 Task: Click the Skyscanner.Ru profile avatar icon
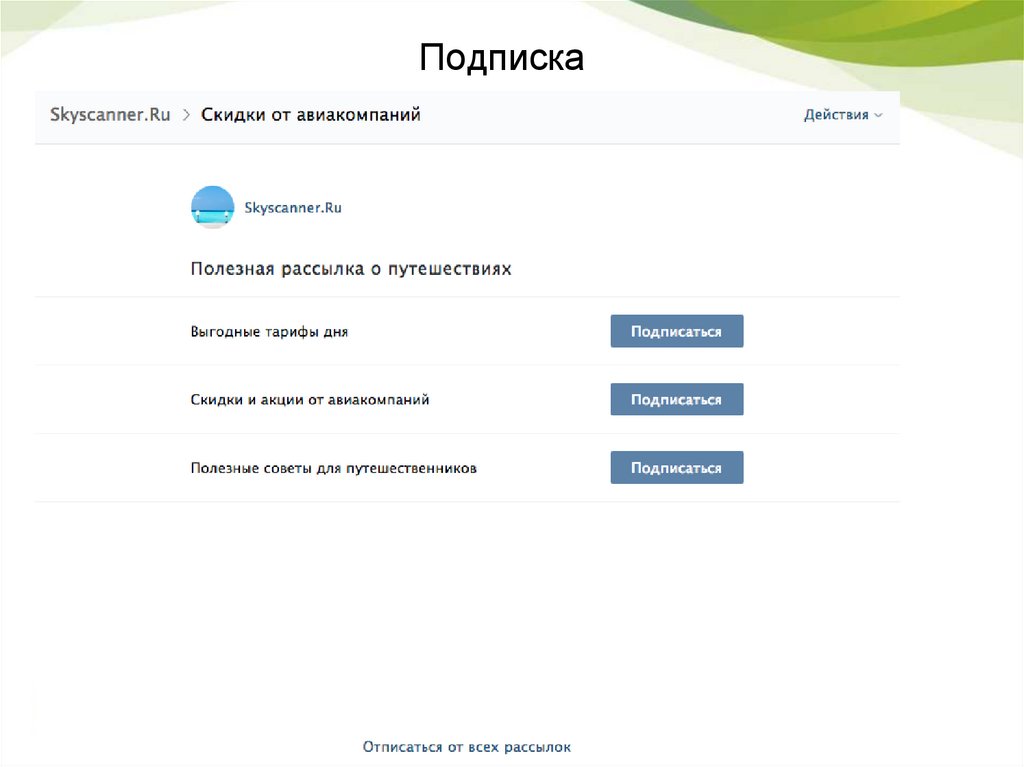[x=212, y=207]
